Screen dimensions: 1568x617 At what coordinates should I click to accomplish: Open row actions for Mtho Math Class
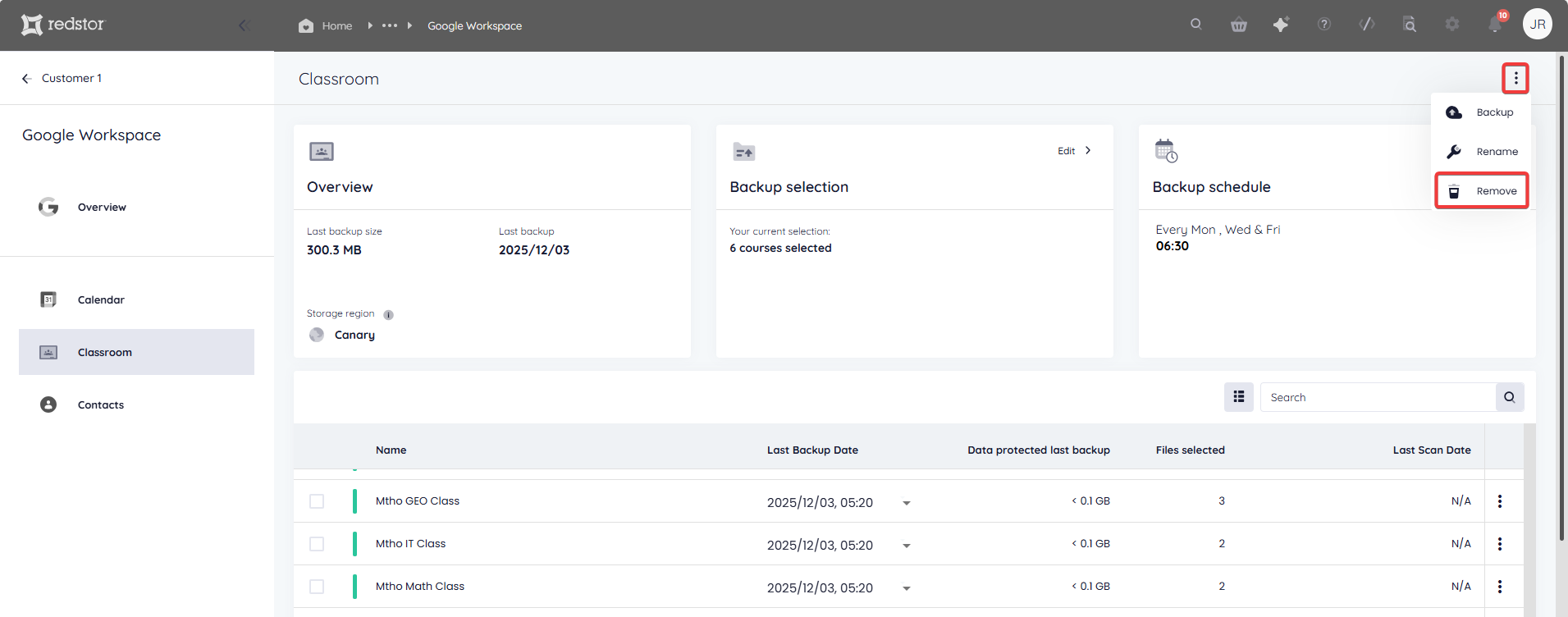[x=1500, y=587]
